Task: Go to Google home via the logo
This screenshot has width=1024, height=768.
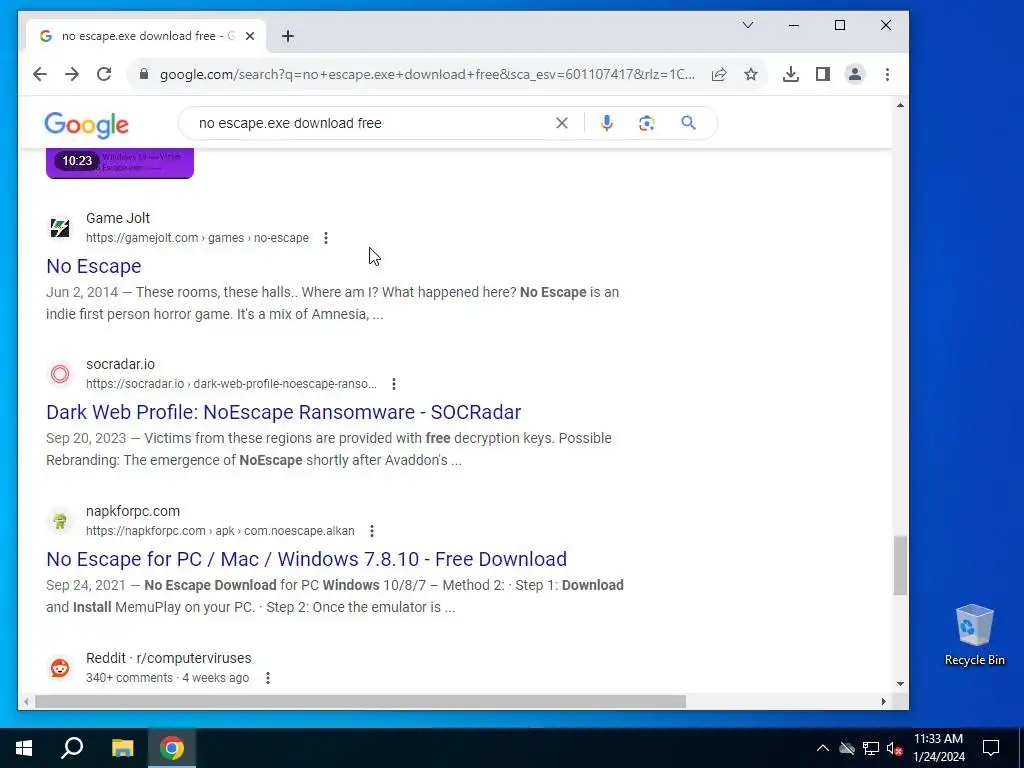Action: 86,125
